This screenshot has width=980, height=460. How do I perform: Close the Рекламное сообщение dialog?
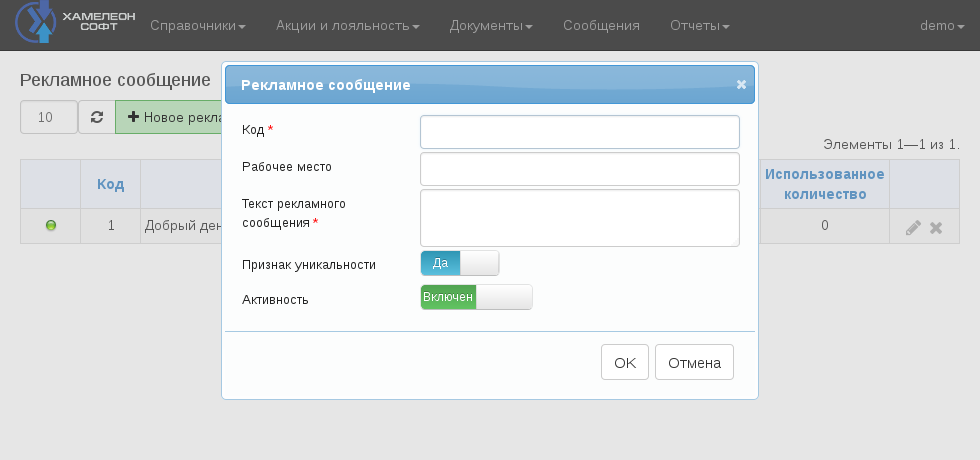coord(741,84)
